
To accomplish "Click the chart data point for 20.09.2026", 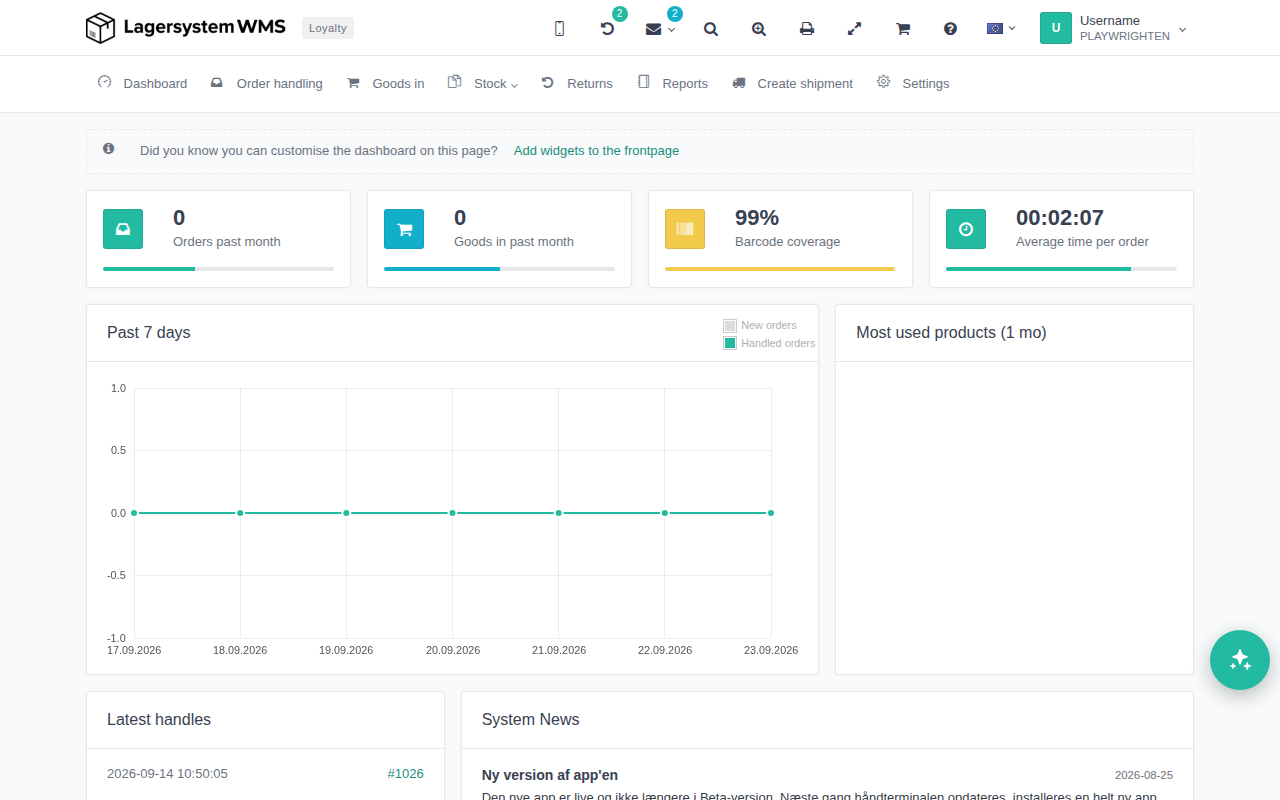I will (x=453, y=513).
